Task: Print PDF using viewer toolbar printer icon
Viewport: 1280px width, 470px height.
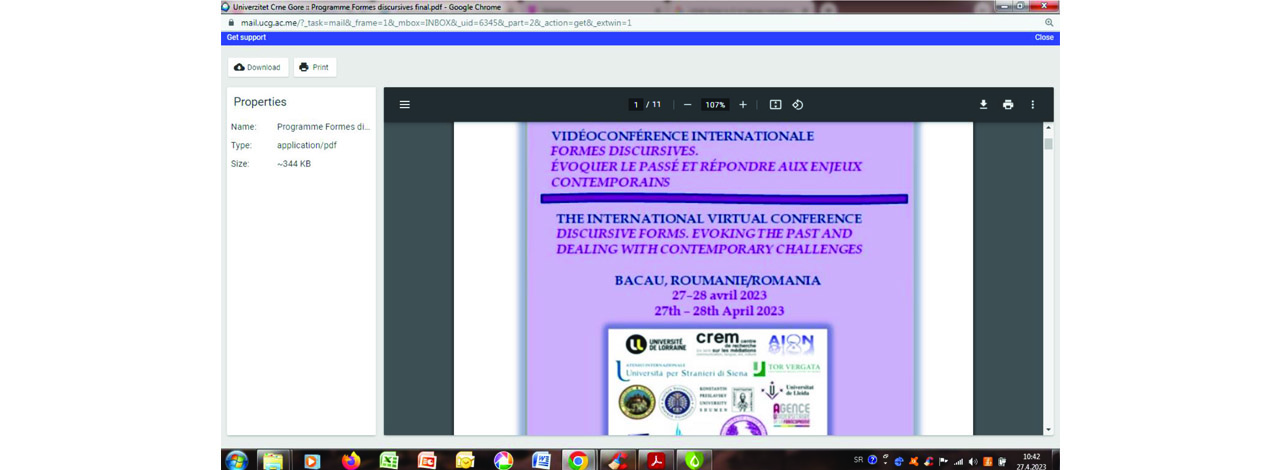Action: (1008, 105)
